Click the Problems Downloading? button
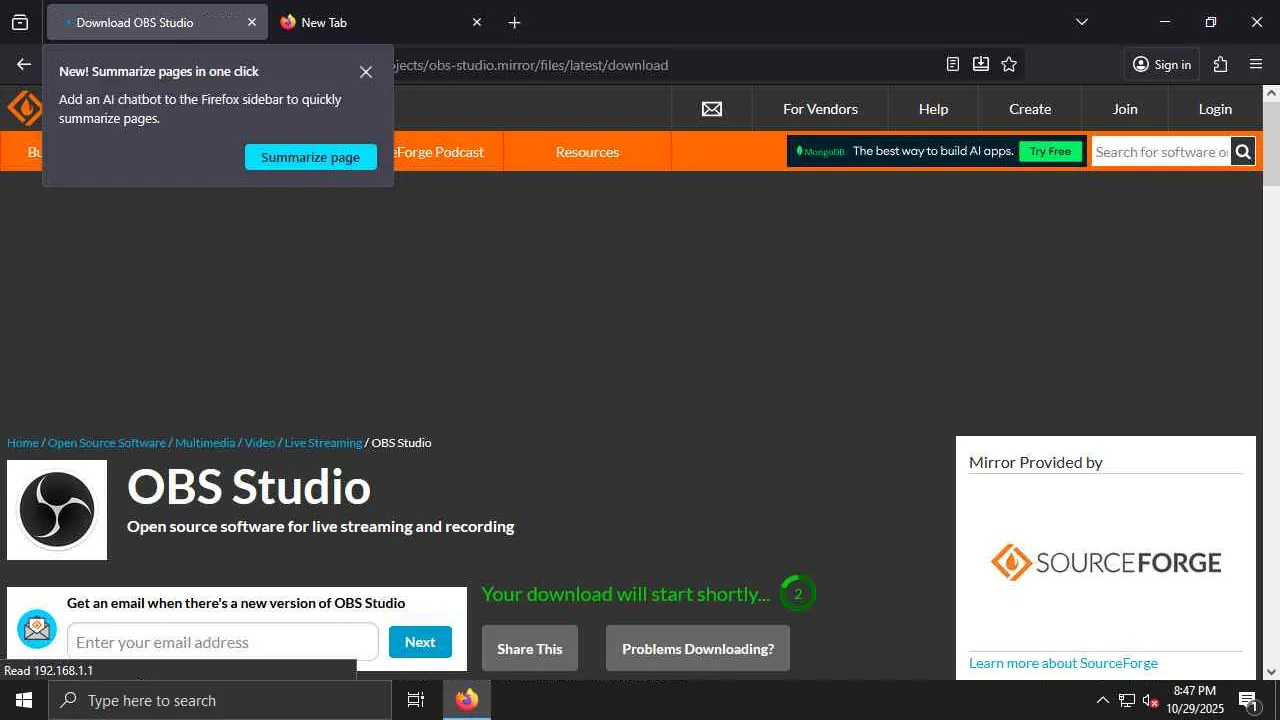Viewport: 1280px width, 720px height. tap(698, 649)
